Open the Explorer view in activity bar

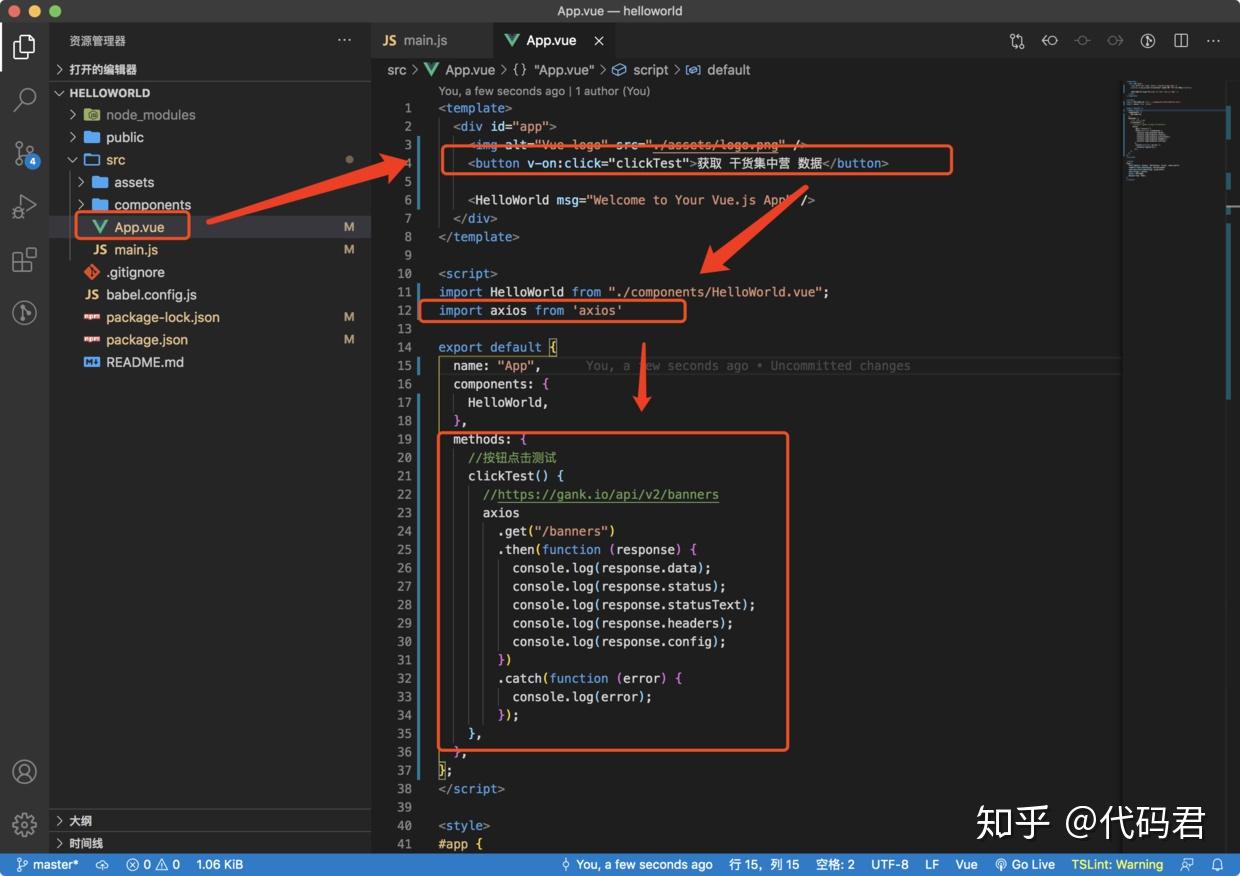(x=24, y=46)
